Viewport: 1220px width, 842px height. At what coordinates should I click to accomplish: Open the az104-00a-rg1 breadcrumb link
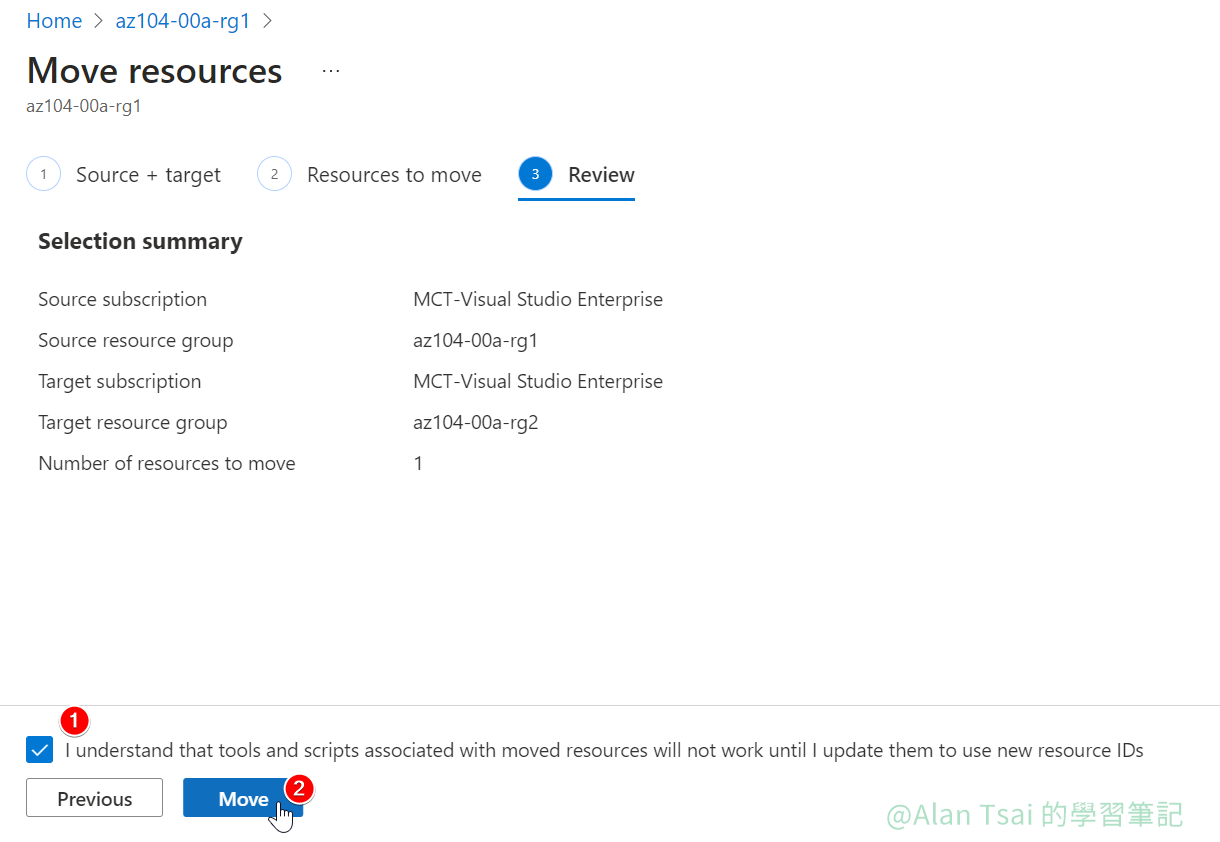point(183,21)
